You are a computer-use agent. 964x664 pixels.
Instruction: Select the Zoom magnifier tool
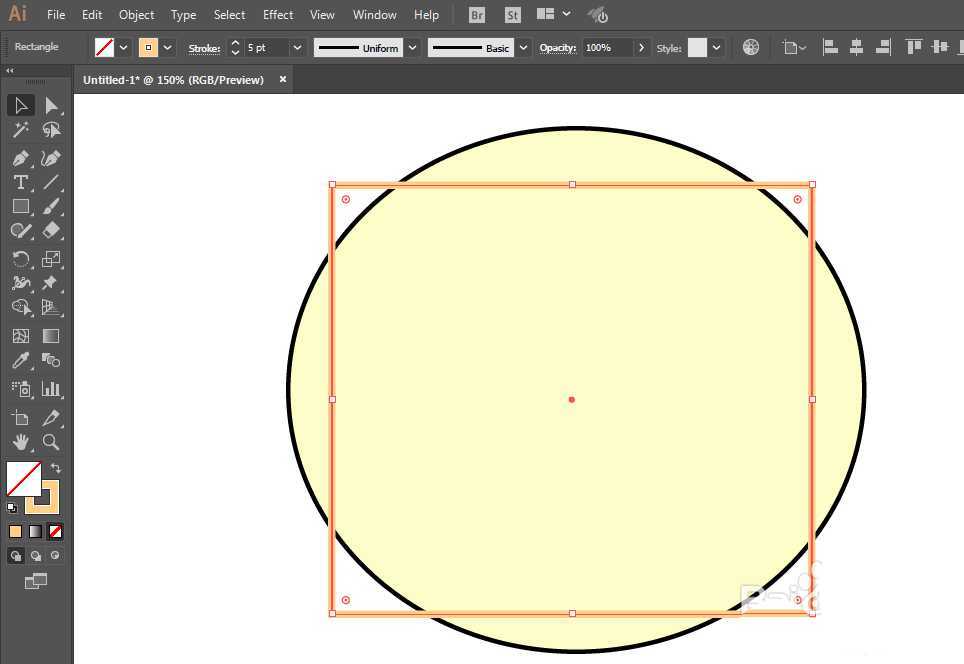pyautogui.click(x=51, y=441)
